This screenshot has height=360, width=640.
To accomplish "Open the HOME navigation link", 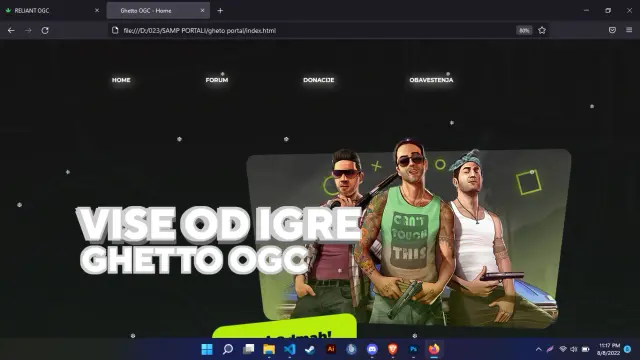I will (121, 80).
